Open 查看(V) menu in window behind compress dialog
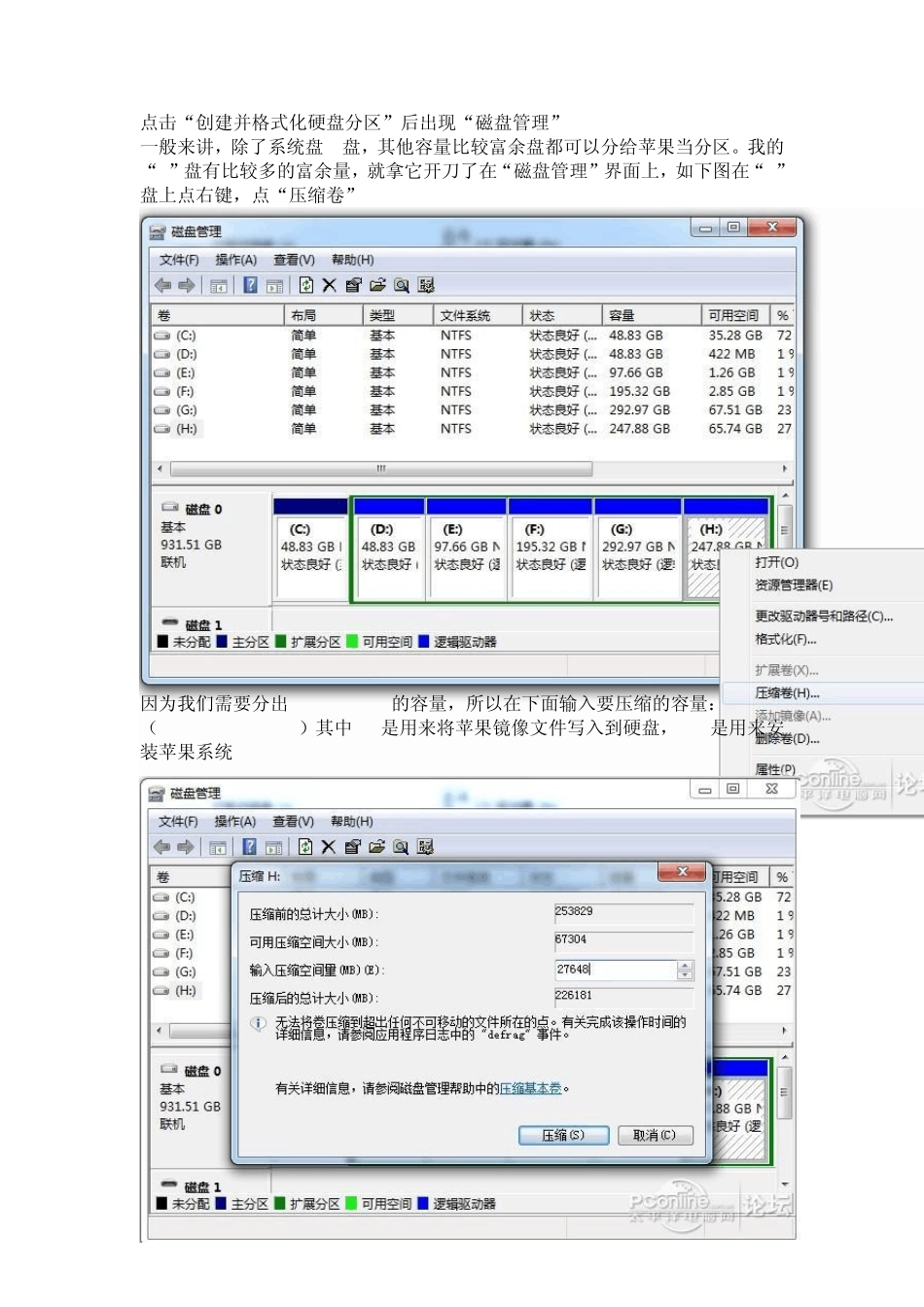Image resolution: width=924 pixels, height=1307 pixels. [293, 822]
